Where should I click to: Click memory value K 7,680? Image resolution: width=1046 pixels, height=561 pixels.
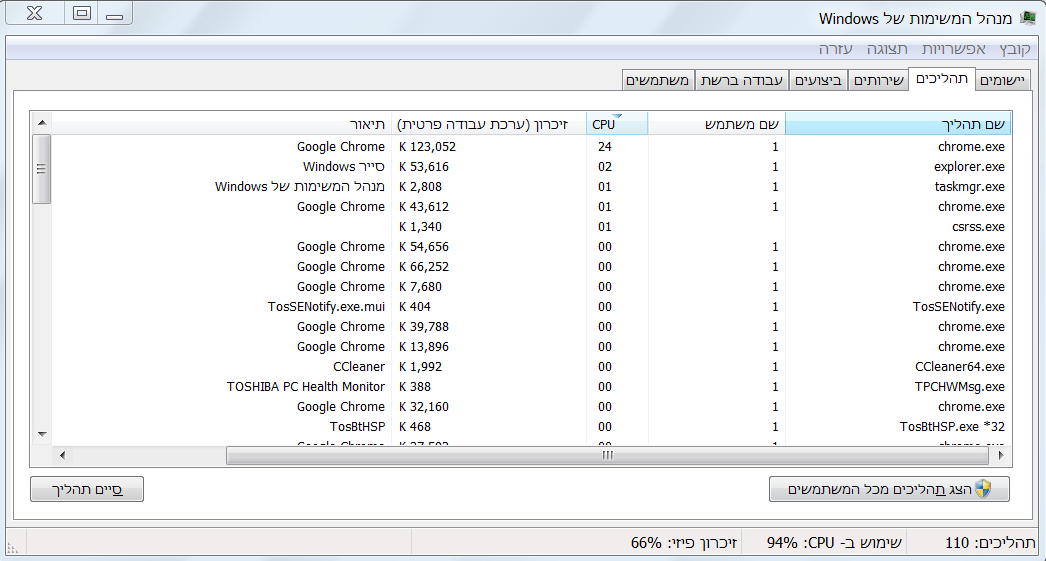420,287
